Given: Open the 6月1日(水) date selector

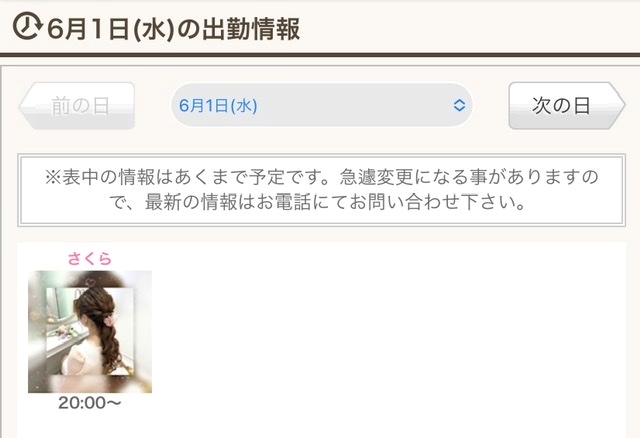Looking at the screenshot, I should [321, 105].
